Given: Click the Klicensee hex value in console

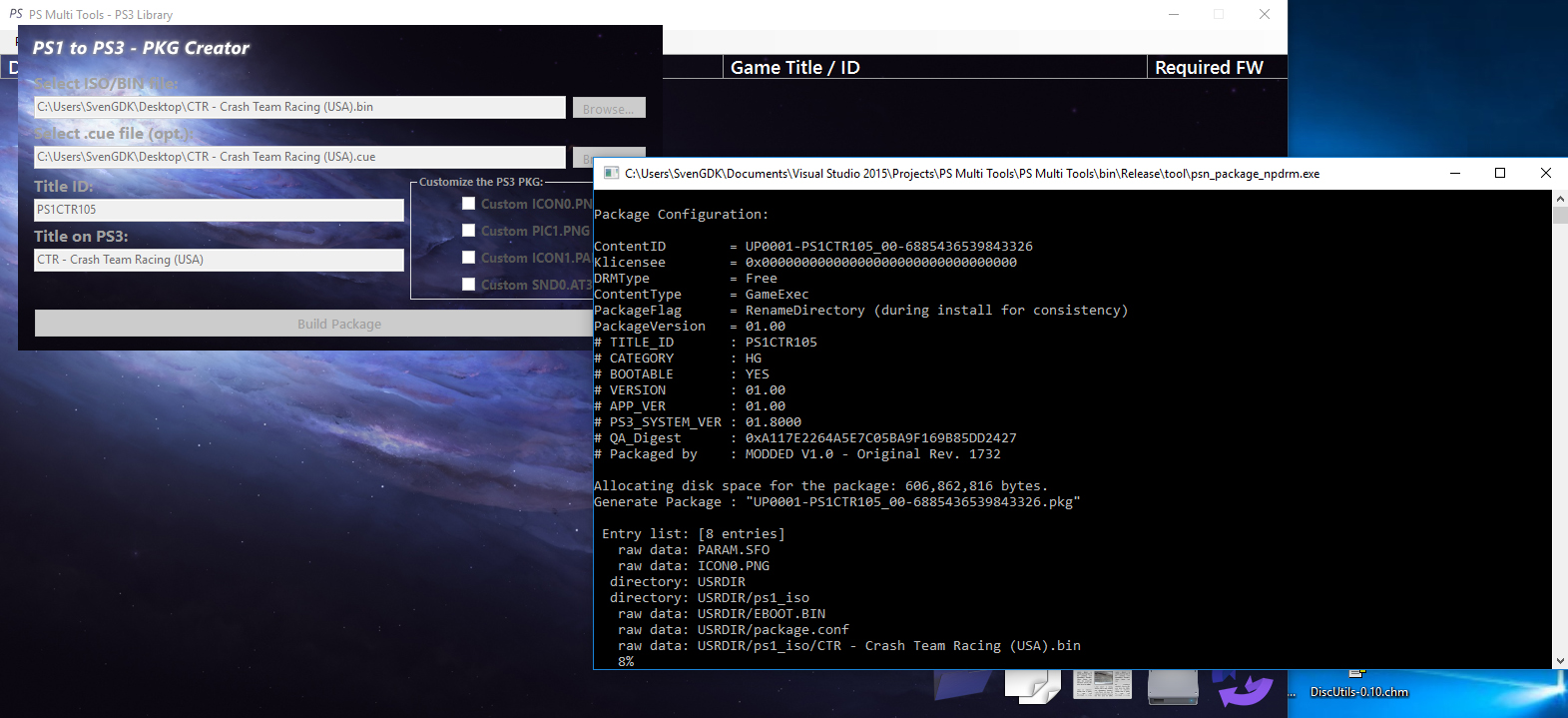Looking at the screenshot, I should tap(881, 263).
